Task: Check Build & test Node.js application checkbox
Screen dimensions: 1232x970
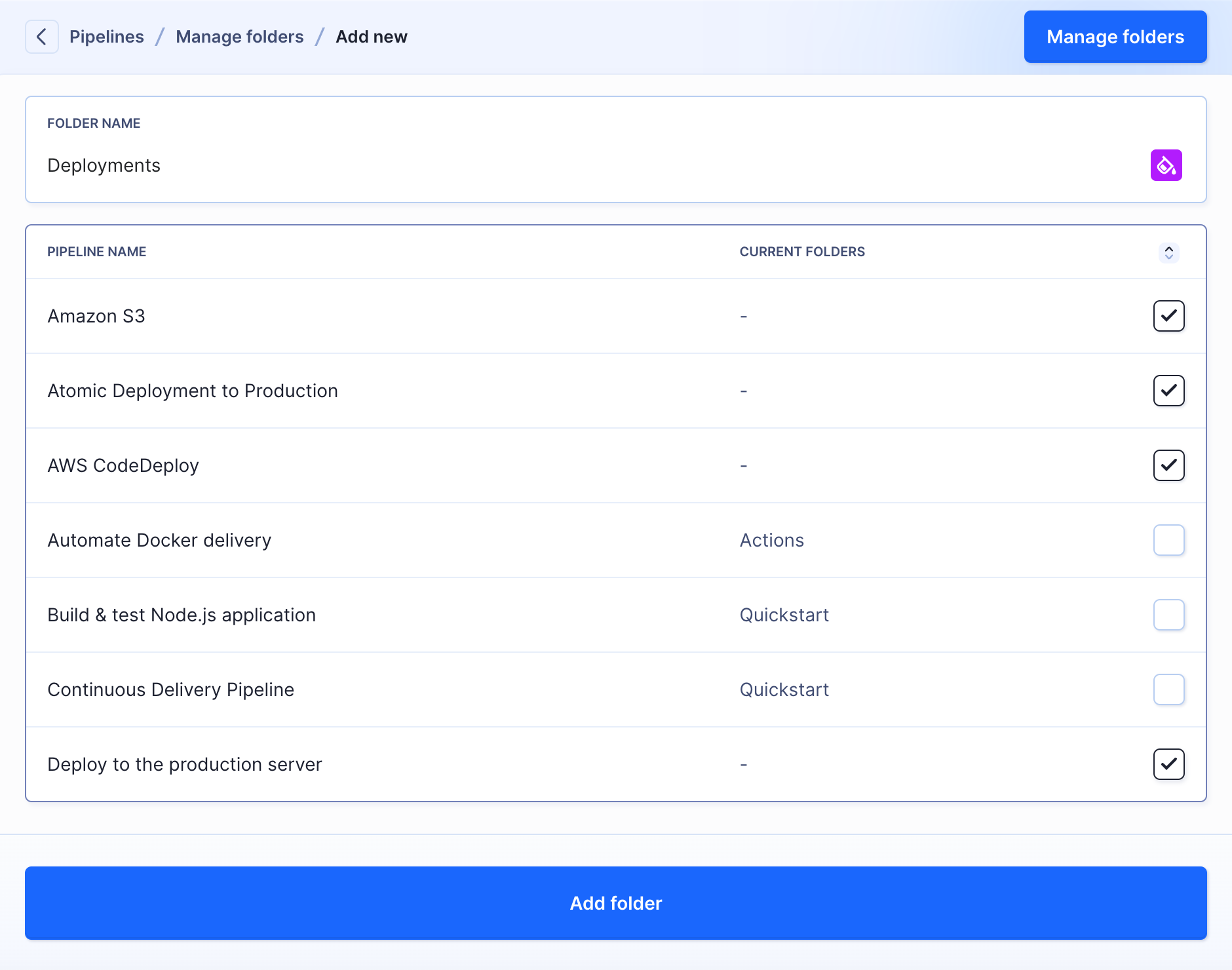Action: coord(1169,615)
